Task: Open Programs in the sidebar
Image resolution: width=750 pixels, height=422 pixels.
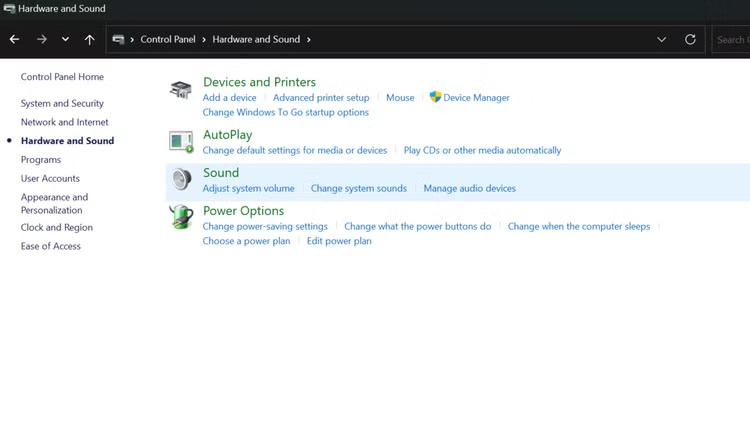Action: [x=41, y=160]
